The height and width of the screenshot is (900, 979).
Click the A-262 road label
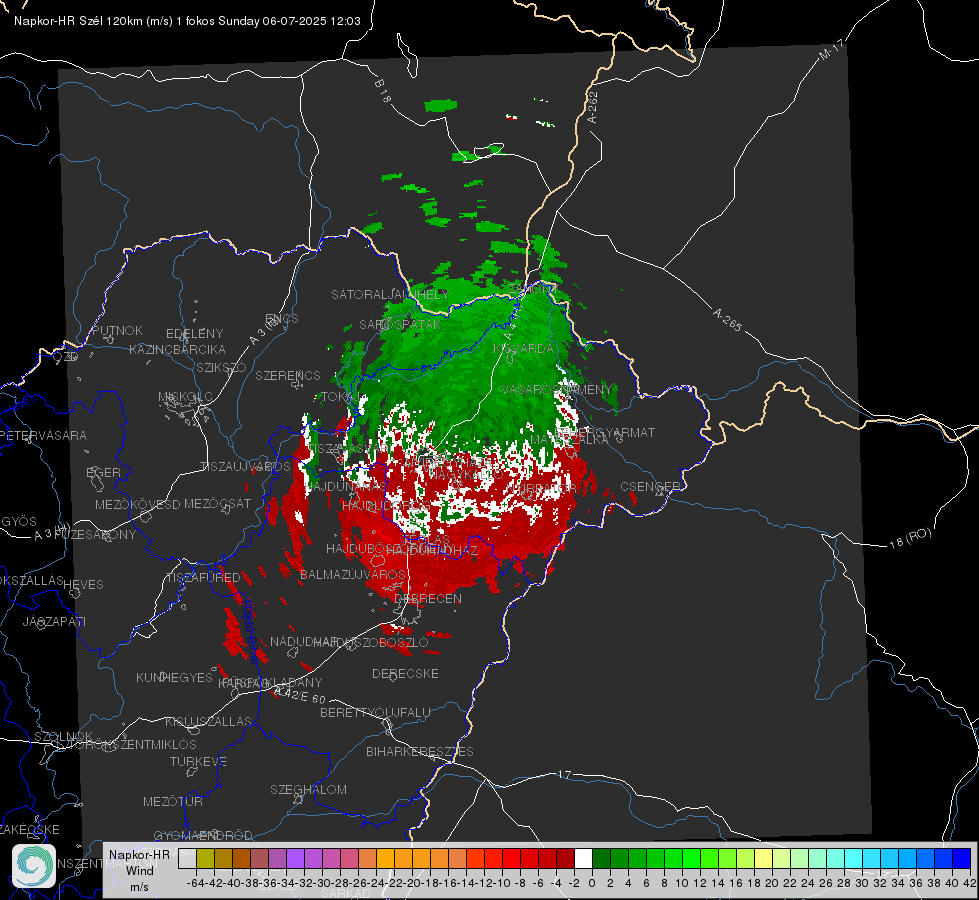coord(593,107)
